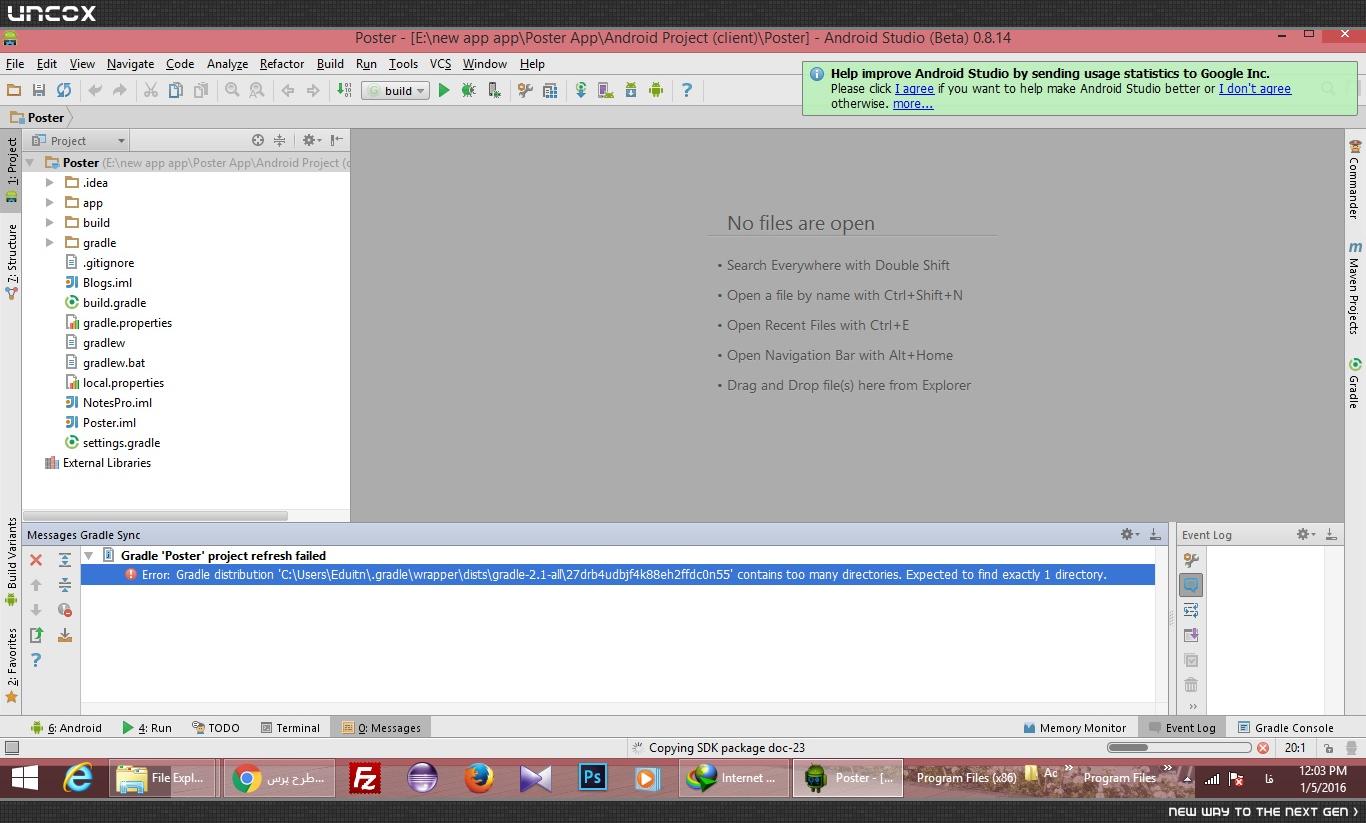
Task: Open Android Device Monitor icon
Action: (x=656, y=90)
